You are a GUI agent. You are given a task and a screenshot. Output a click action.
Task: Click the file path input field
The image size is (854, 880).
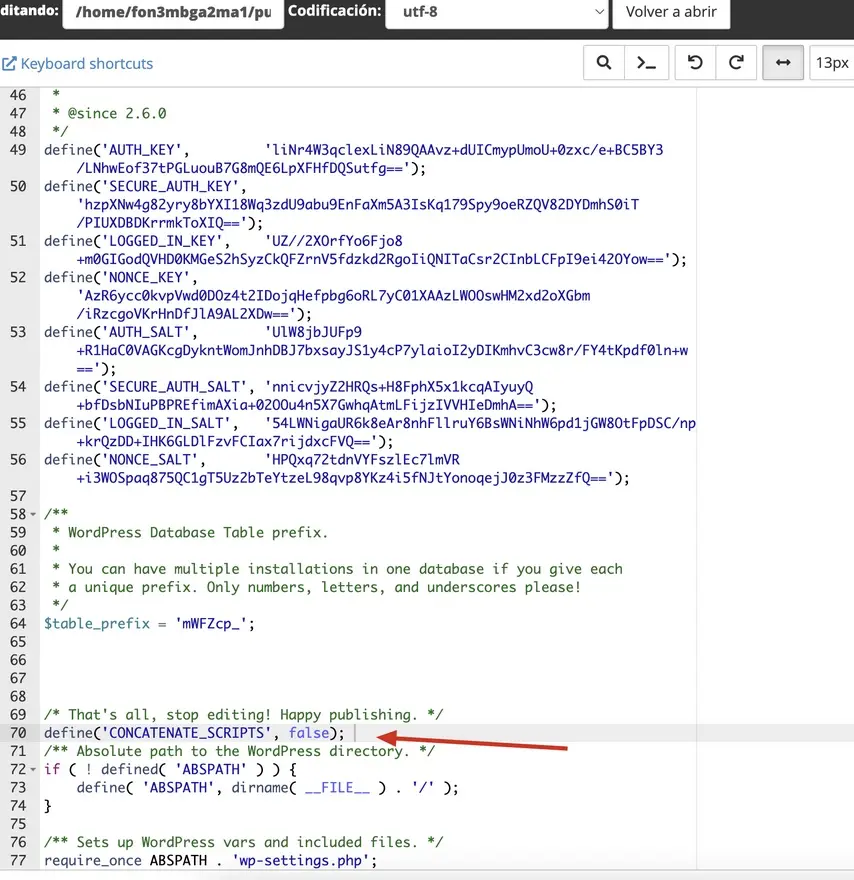pos(173,12)
